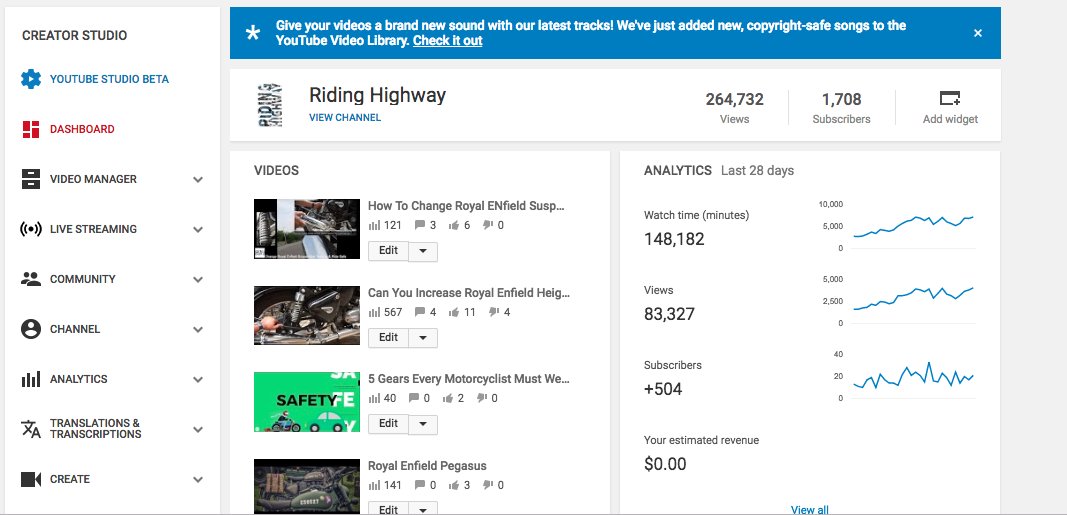
Task: Click the 264,732 Views counter
Action: click(734, 107)
